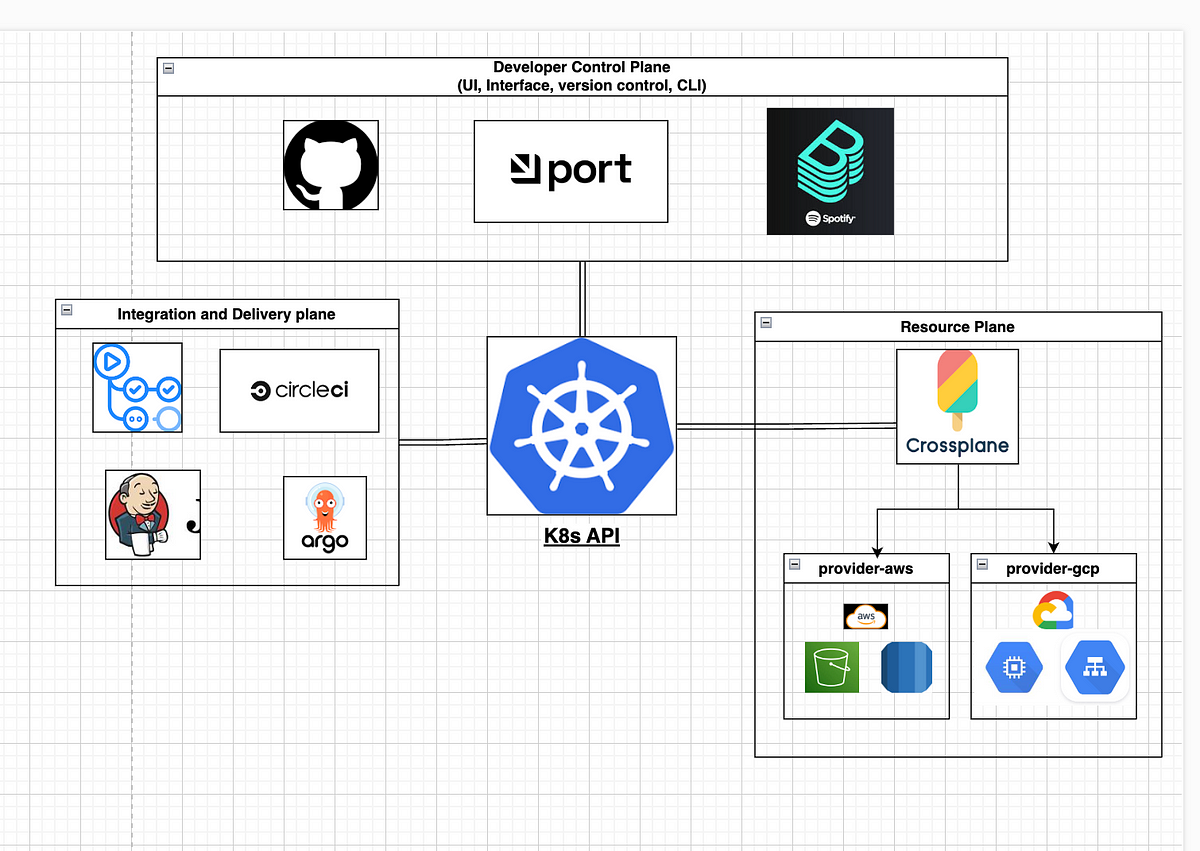
Task: Click the blue AWS database icon
Action: click(x=907, y=667)
